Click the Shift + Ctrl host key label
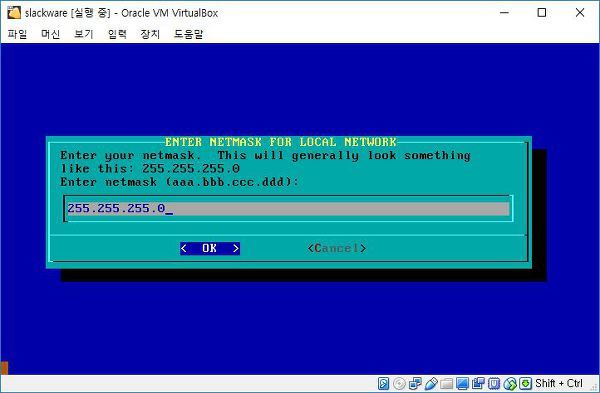The image size is (600, 393). click(559, 383)
